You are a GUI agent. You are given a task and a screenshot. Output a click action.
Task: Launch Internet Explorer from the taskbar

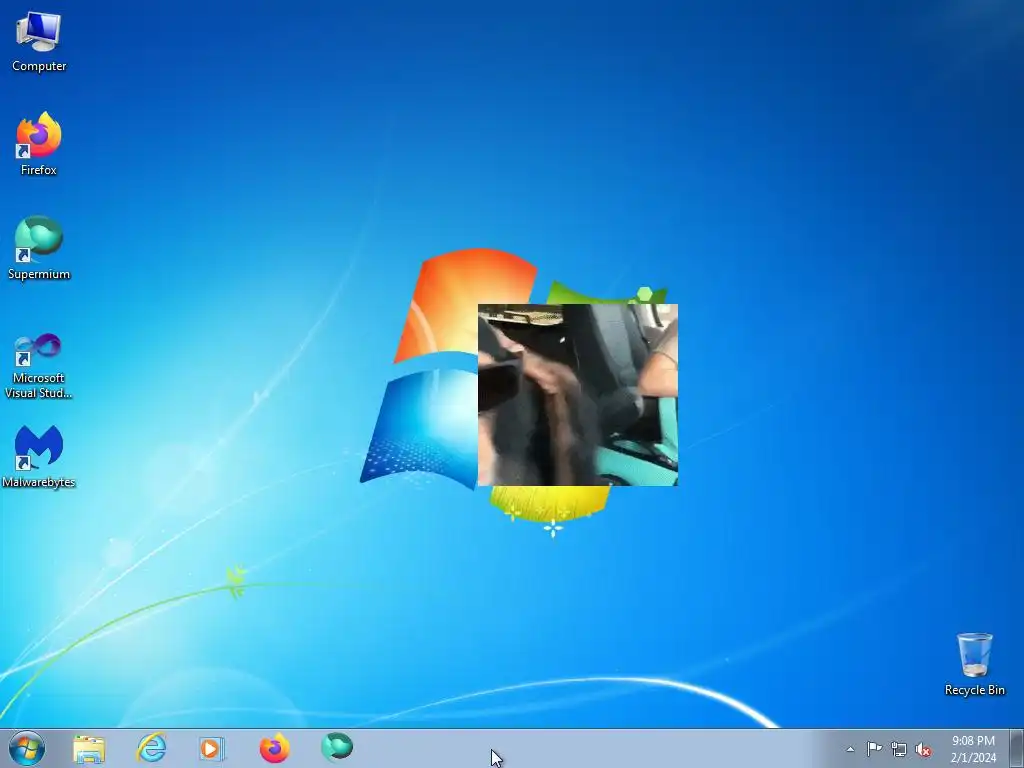point(151,748)
